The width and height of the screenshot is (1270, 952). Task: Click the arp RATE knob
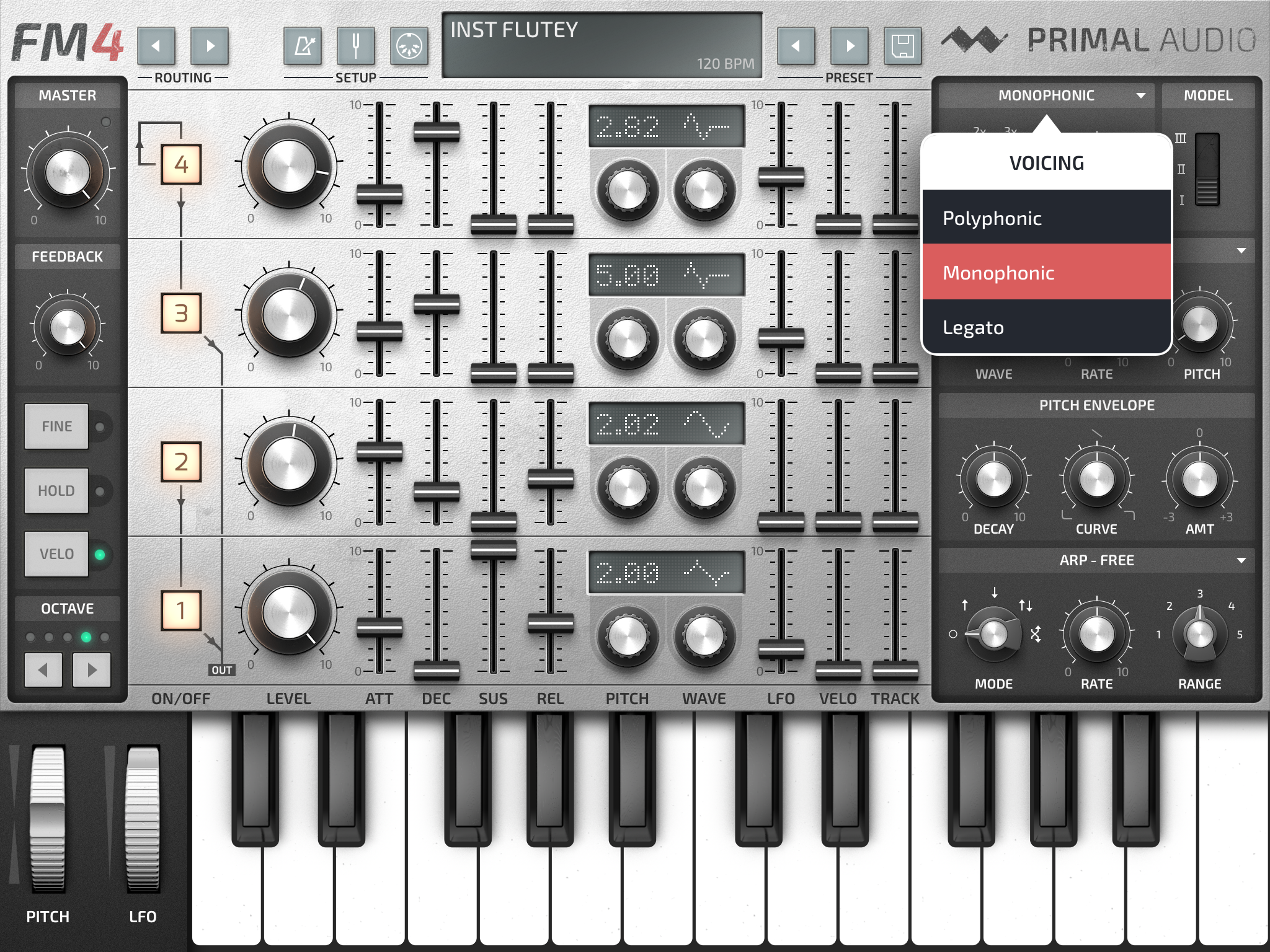1096,634
